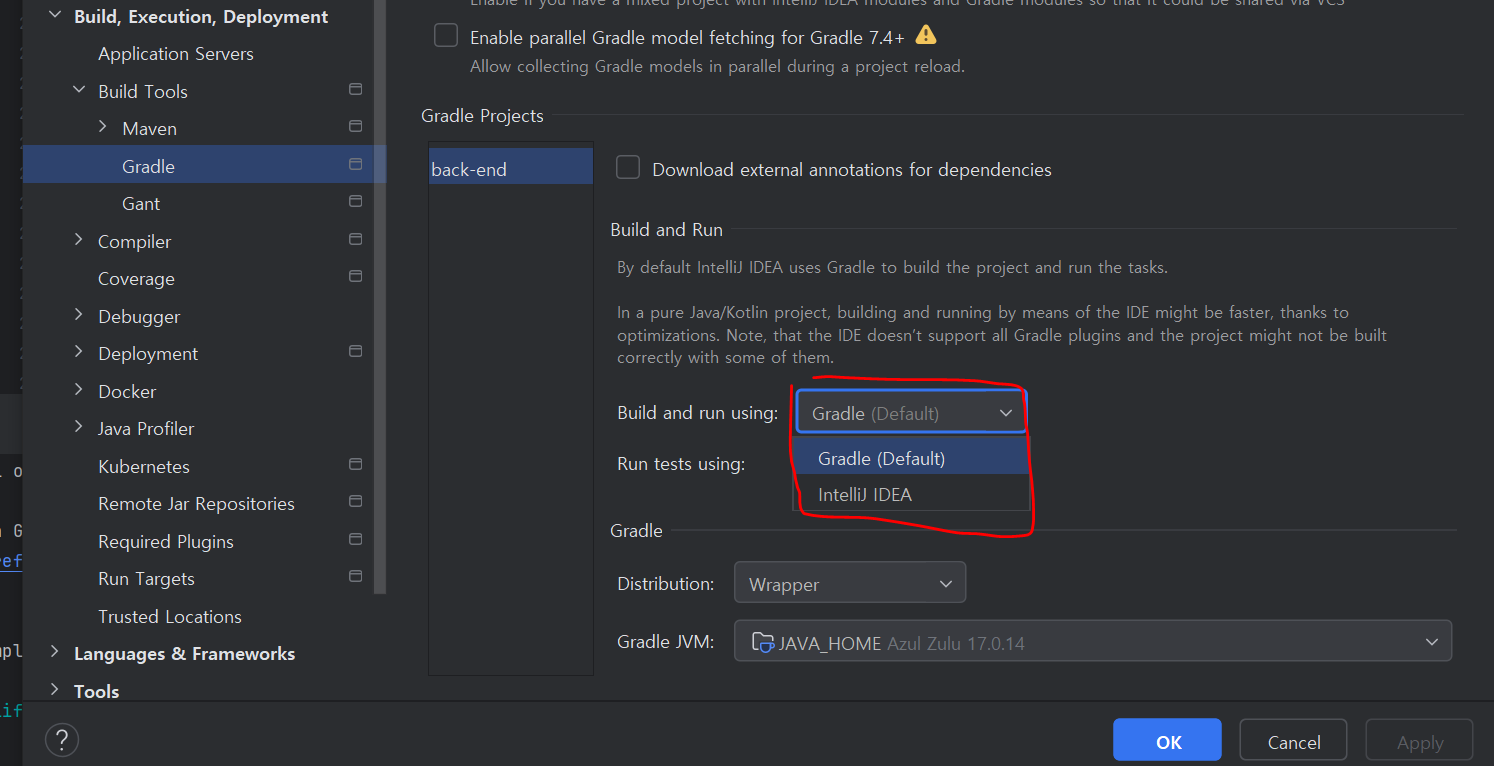1494x766 pixels.
Task: Open the Required Plugins page
Action: pos(166,542)
